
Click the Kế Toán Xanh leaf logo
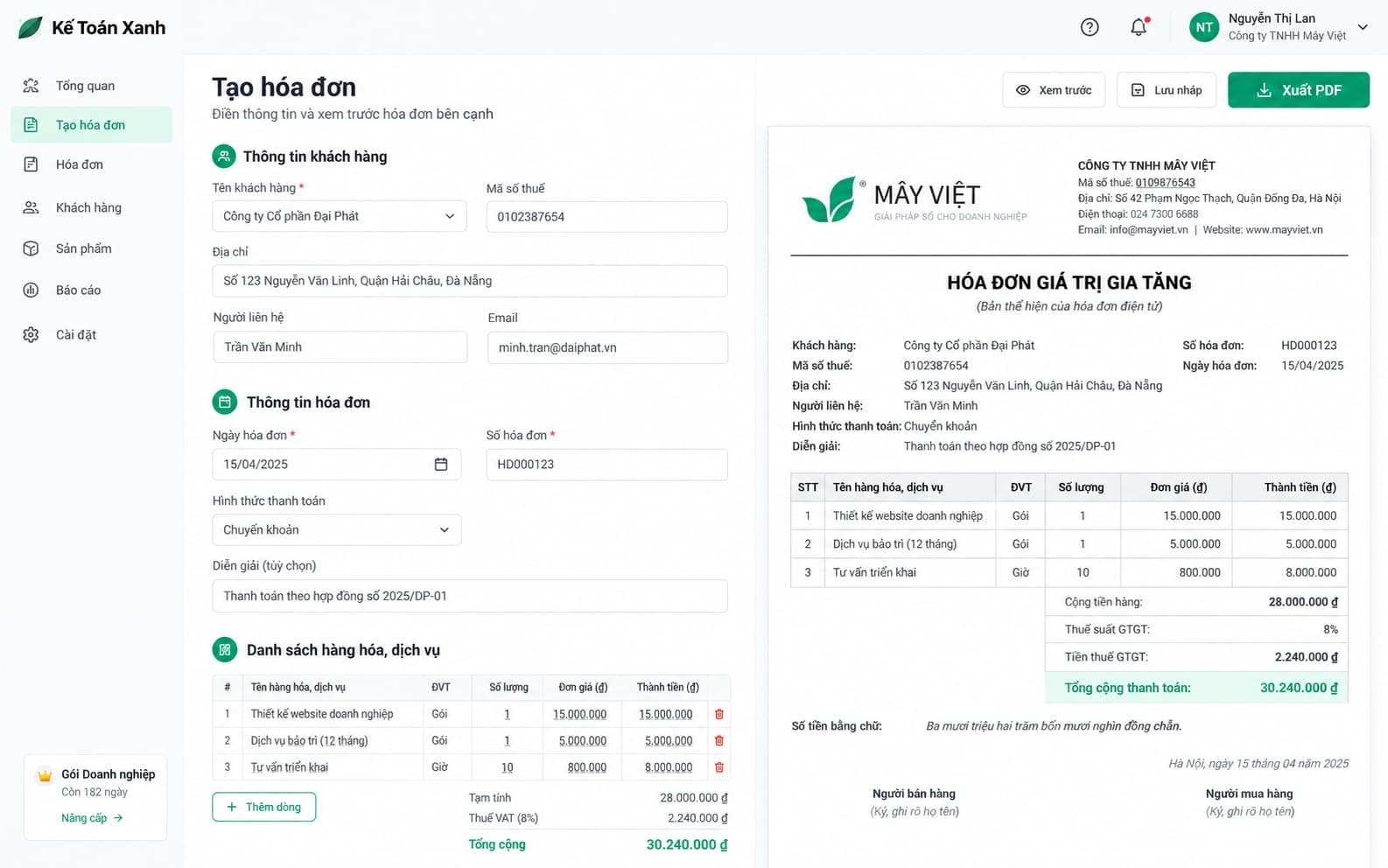pyautogui.click(x=31, y=27)
